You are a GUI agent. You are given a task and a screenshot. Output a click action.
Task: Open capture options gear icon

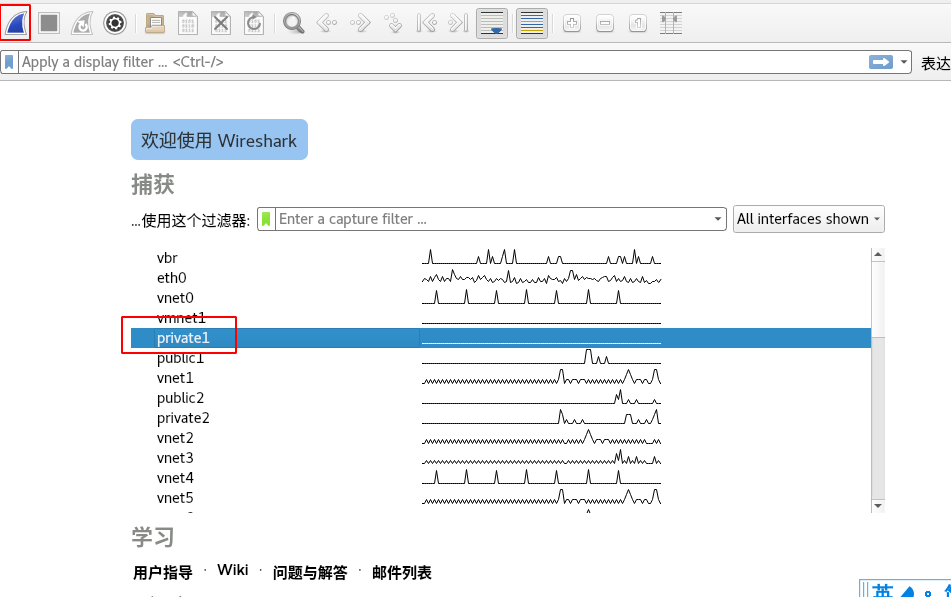point(115,23)
